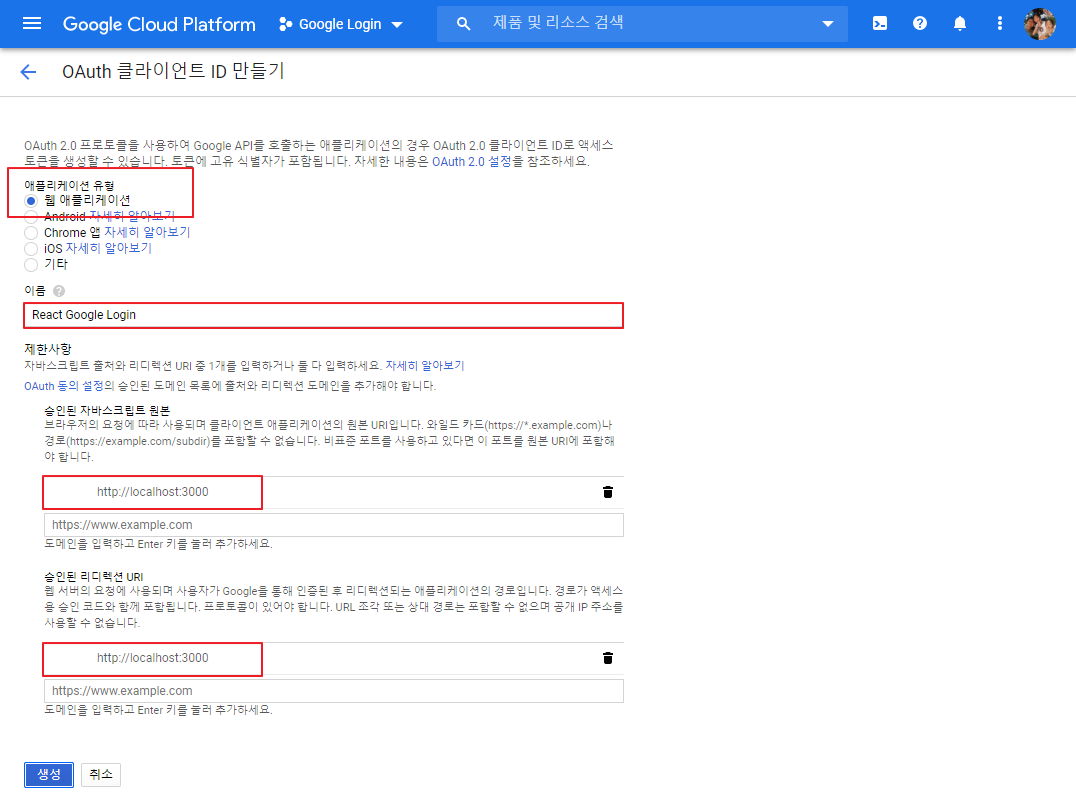Viewport: 1076px width, 805px height.
Task: Delete the redirect URI http://localhost:3000 entry
Action: pyautogui.click(x=607, y=658)
